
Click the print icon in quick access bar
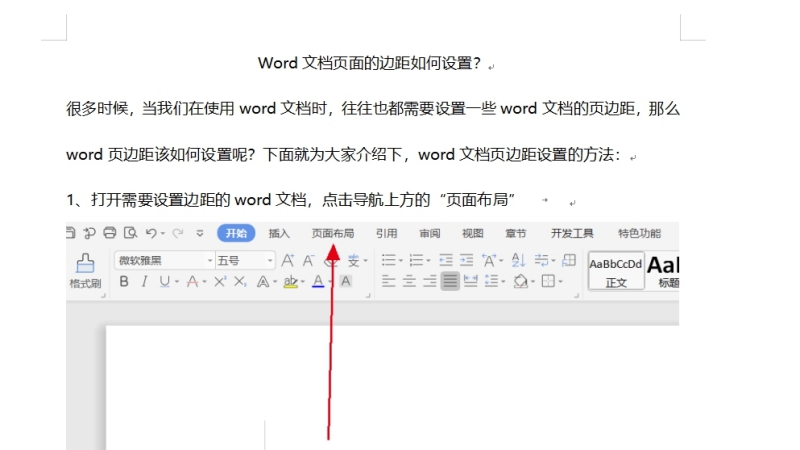[110, 234]
